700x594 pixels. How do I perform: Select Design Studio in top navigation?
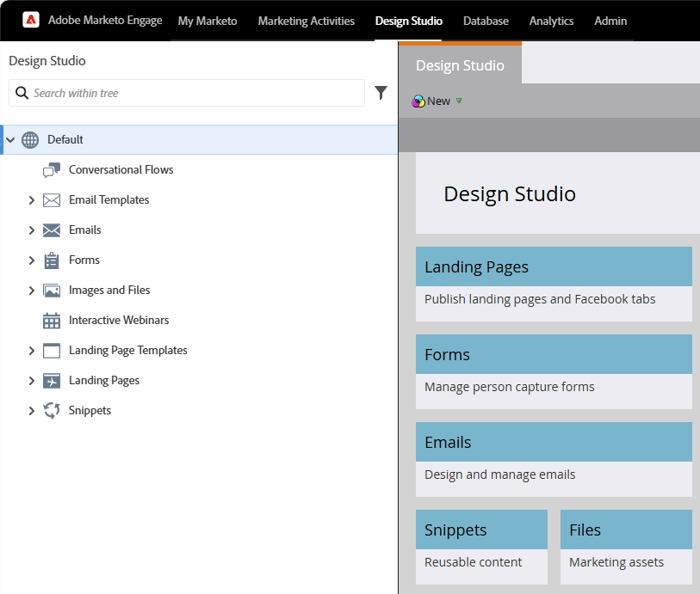point(408,21)
